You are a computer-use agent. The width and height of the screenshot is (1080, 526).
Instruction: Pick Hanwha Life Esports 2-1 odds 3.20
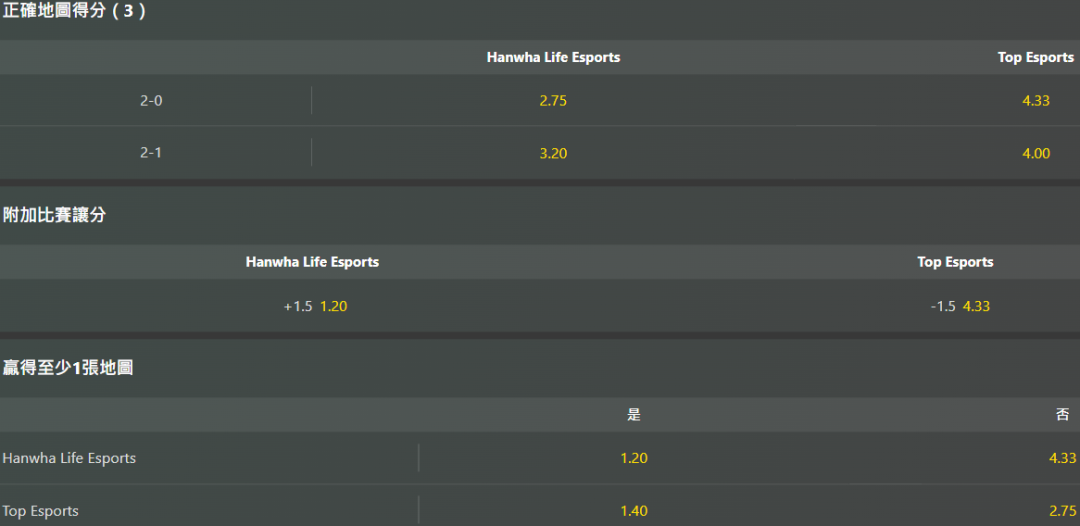[x=553, y=153]
